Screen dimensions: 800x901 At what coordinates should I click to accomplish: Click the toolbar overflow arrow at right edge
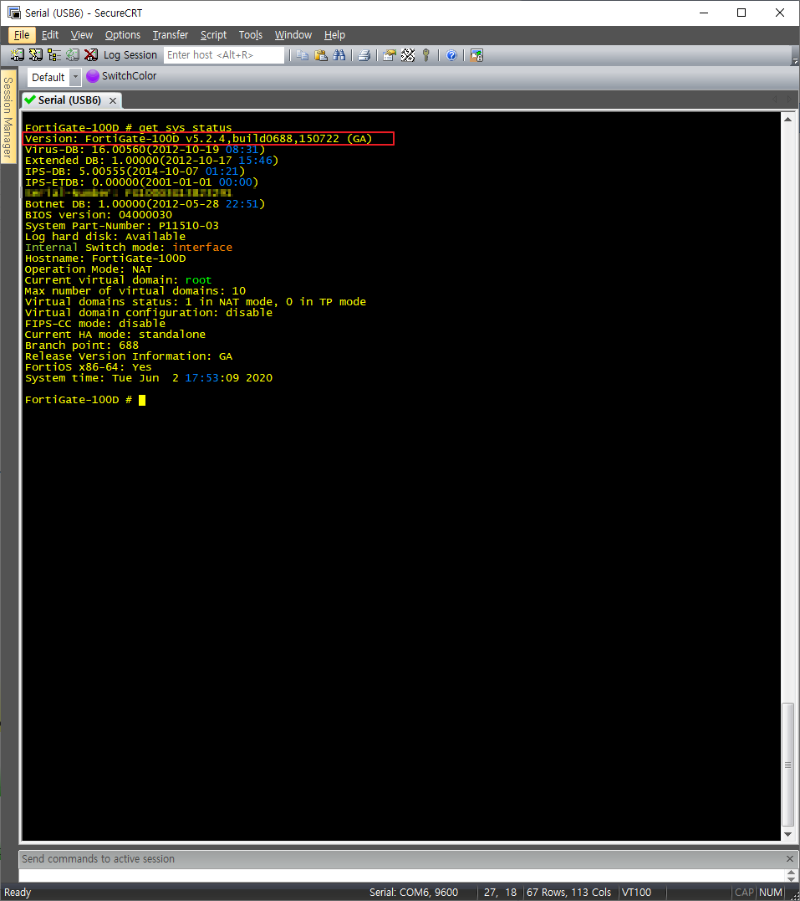tap(795, 60)
